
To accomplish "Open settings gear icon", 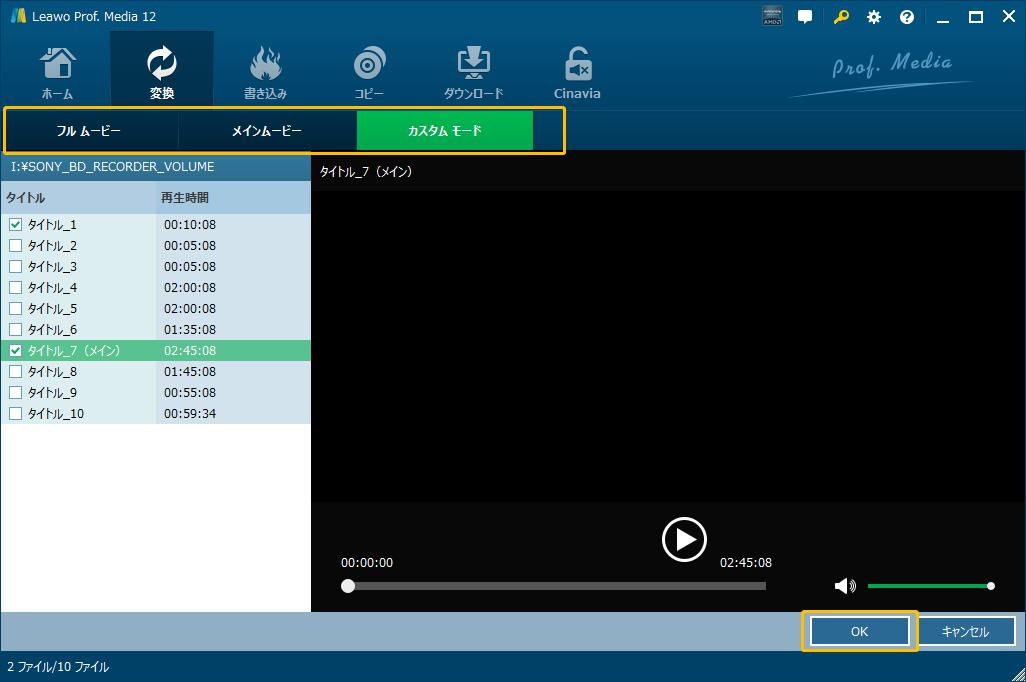I will 874,17.
